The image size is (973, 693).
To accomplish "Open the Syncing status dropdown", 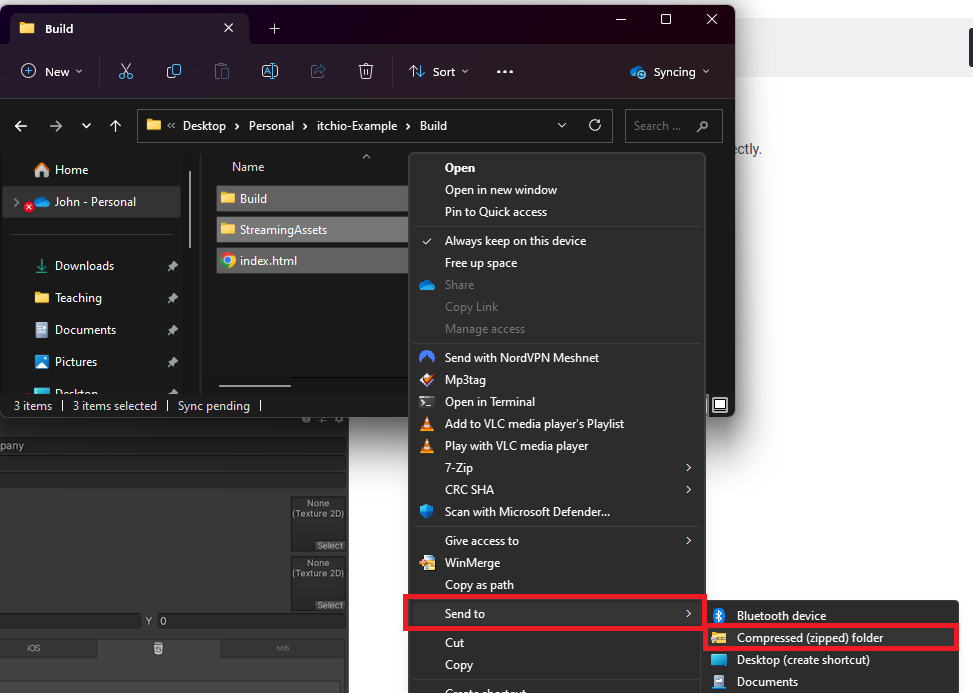I will pos(670,72).
